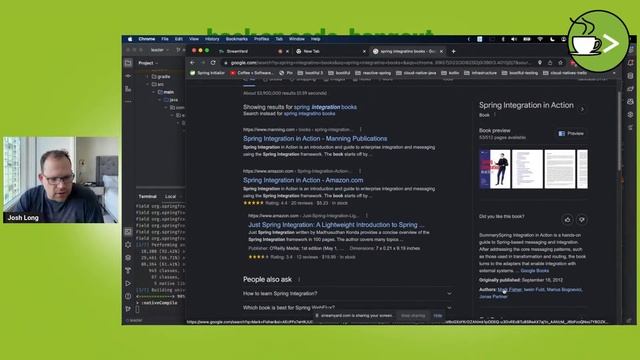Reload the Google search page
Screen dimensions: 640x360
[x=213, y=63]
